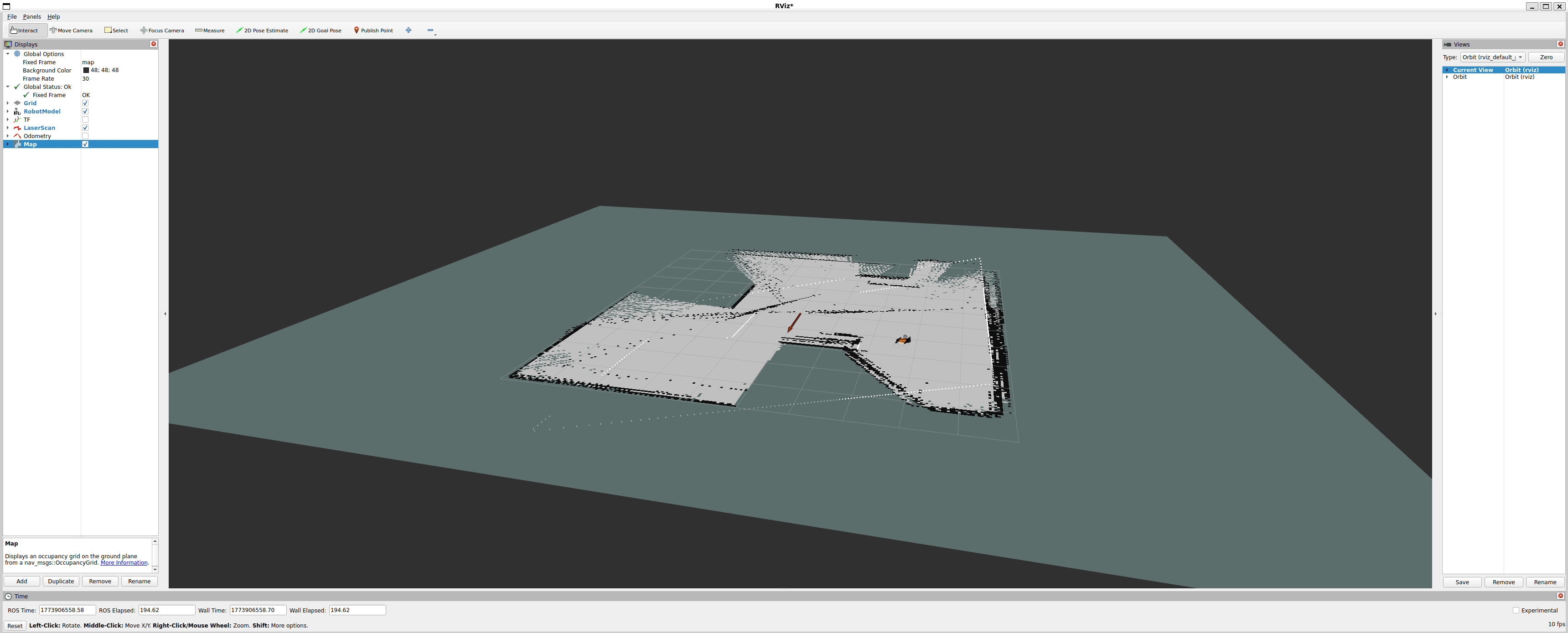Click the ROS Elapsed time field
The width and height of the screenshot is (1568, 633).
(166, 611)
